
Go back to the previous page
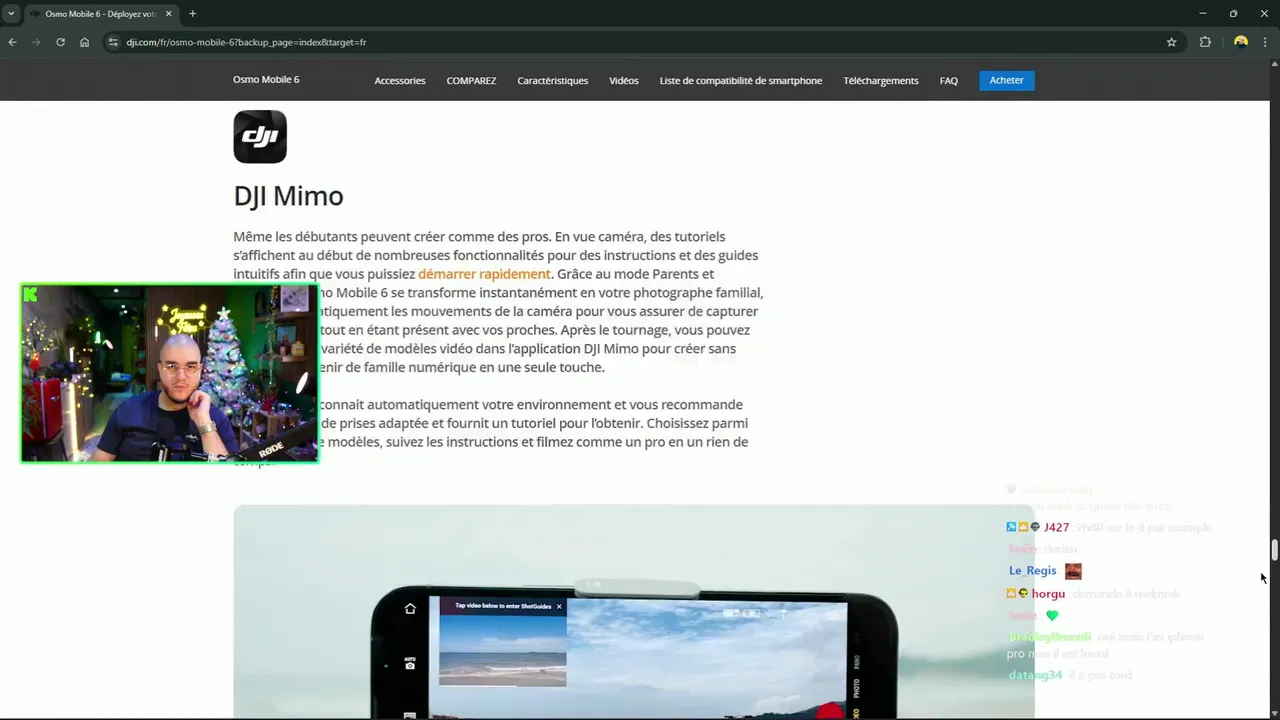point(12,42)
